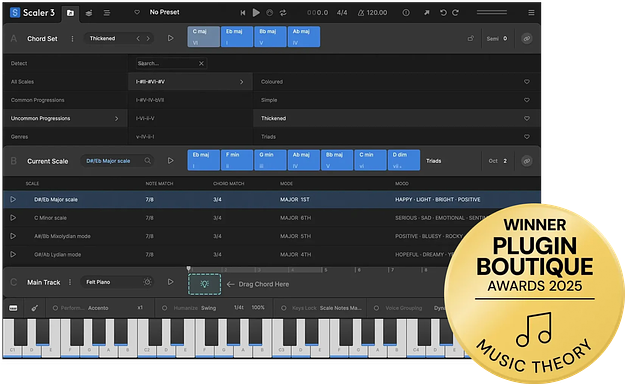Open Main Track three-dot options
625x384 pixels.
pyautogui.click(x=70, y=282)
